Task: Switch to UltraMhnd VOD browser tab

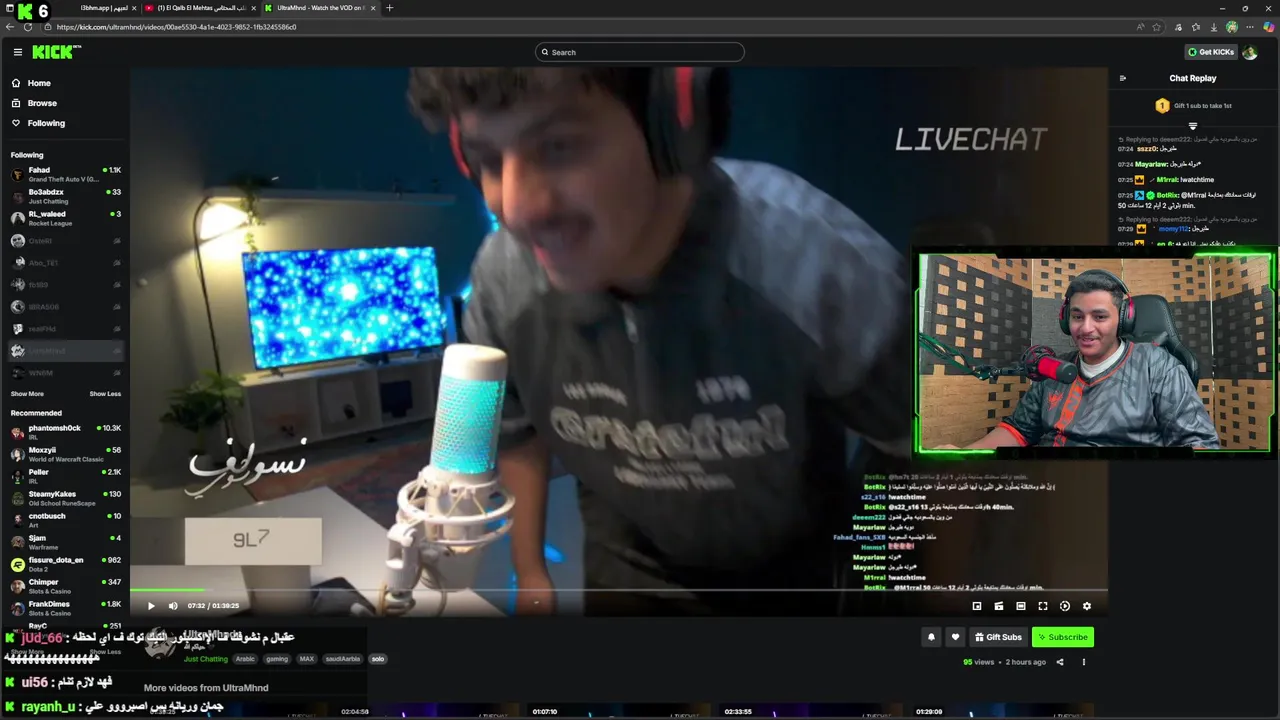Action: tap(322, 8)
